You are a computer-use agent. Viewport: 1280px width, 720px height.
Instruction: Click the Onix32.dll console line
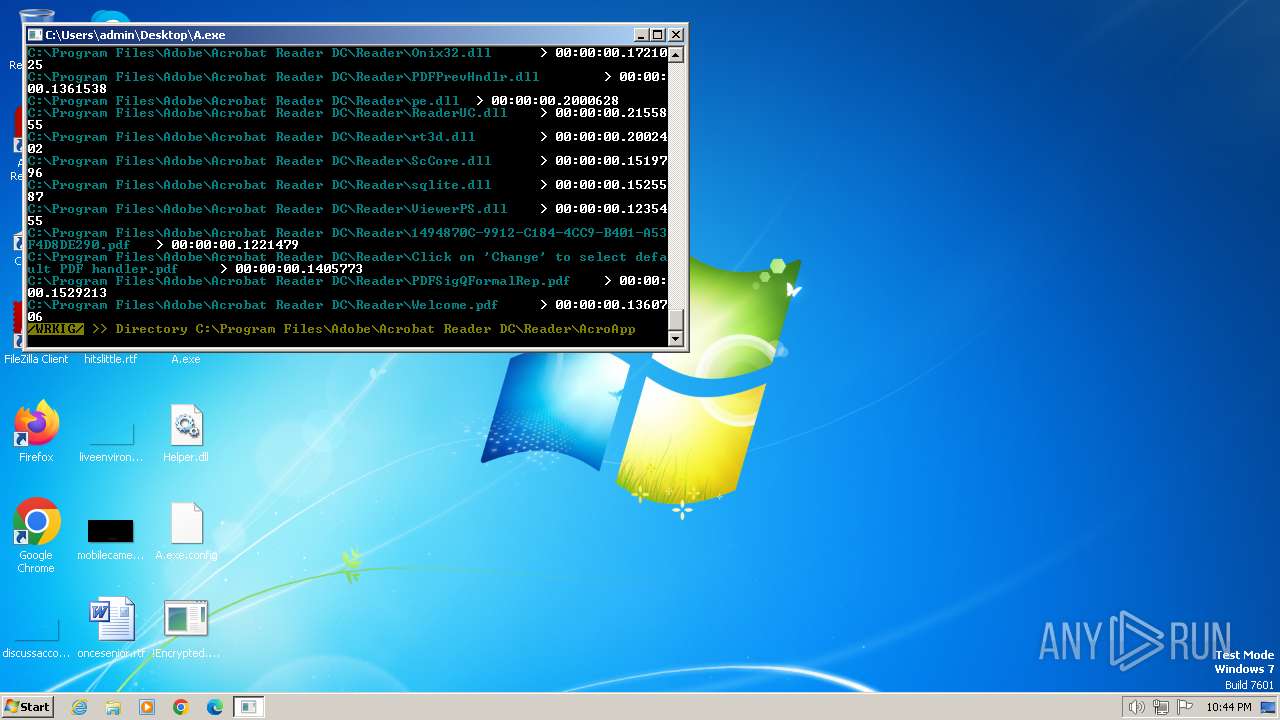347,53
